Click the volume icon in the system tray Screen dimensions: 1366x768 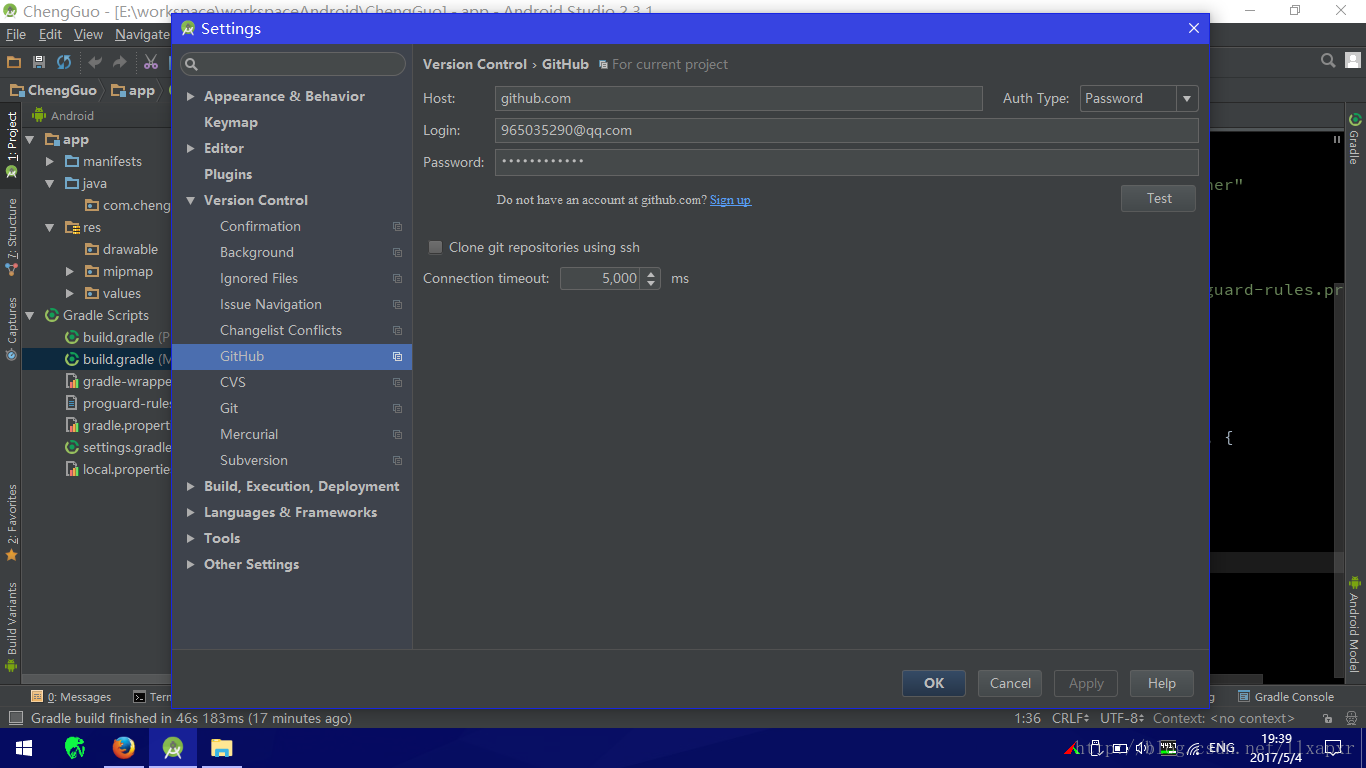[x=1142, y=748]
